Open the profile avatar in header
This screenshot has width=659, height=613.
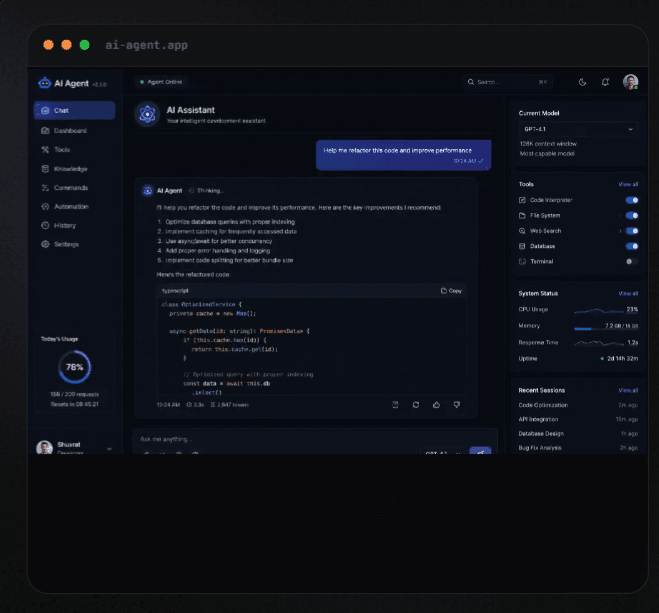coord(630,82)
